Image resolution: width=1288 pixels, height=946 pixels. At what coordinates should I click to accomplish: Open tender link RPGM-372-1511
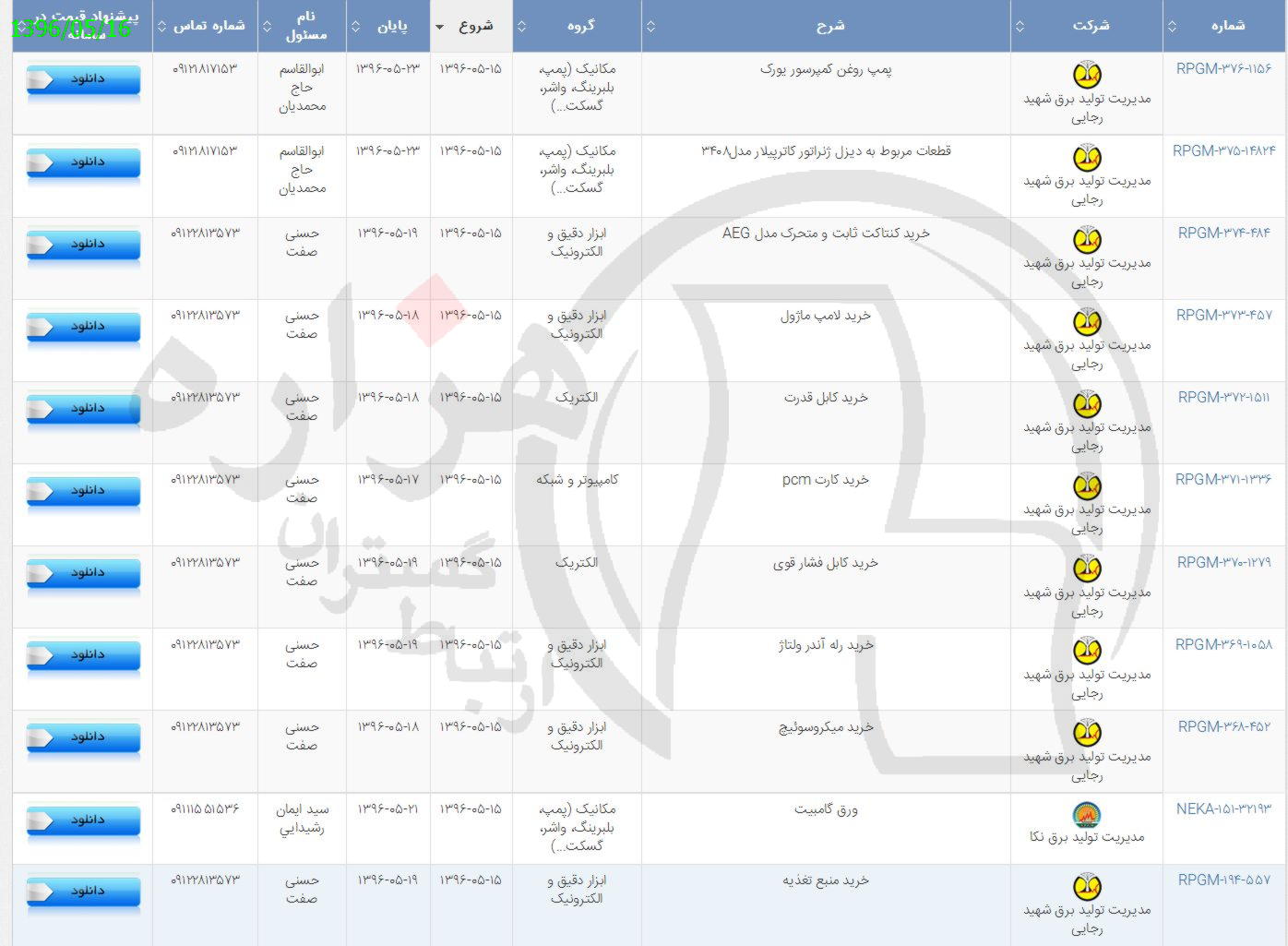click(1223, 397)
